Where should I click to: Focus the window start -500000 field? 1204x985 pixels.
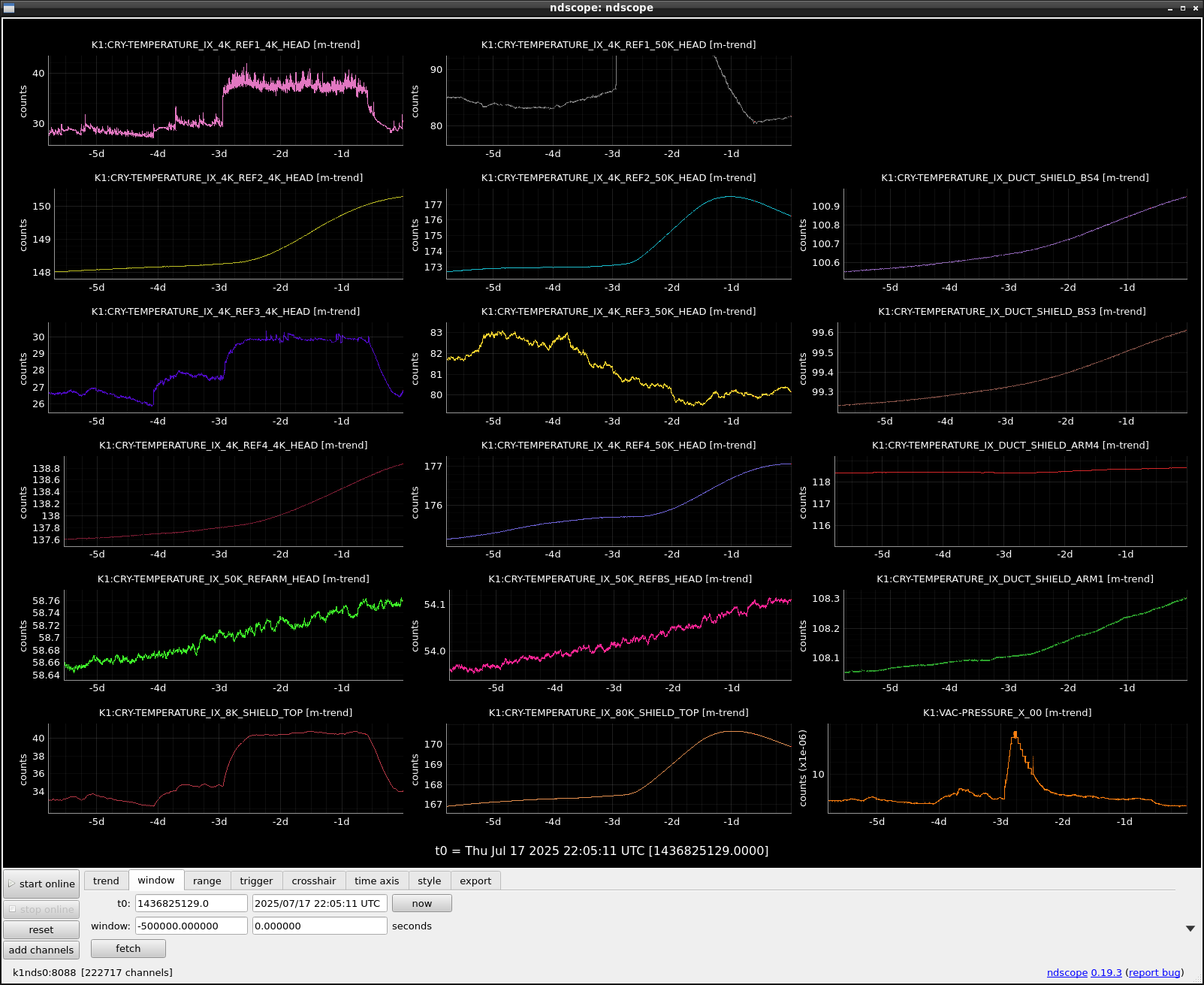(192, 926)
